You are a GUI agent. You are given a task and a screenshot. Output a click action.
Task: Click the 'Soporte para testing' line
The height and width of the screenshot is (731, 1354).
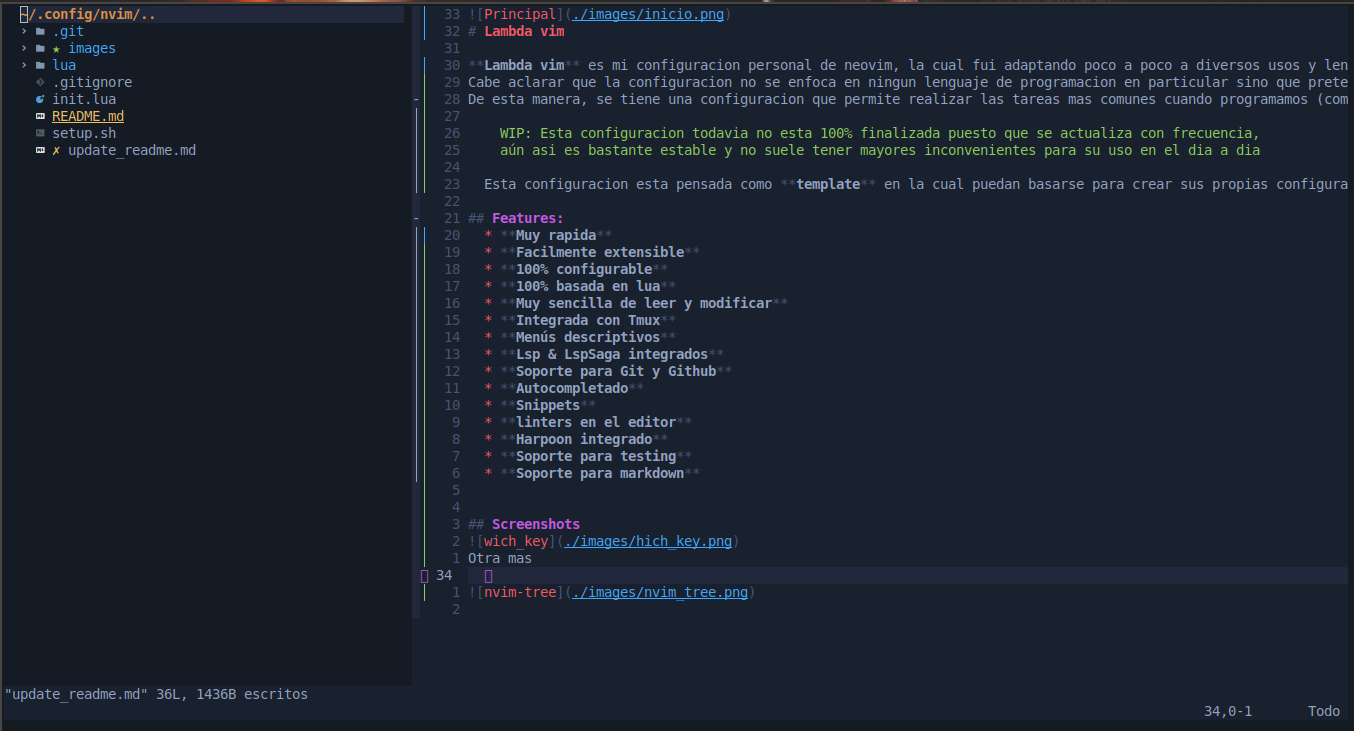coord(588,456)
